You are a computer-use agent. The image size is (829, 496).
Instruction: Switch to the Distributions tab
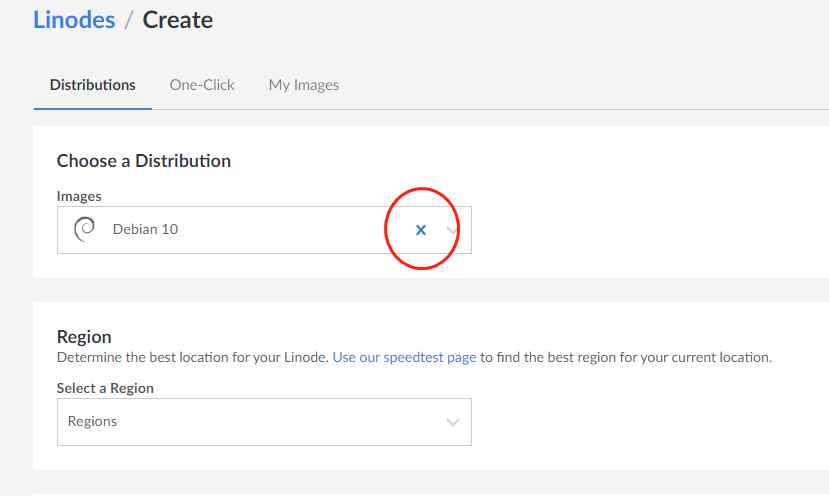93,85
